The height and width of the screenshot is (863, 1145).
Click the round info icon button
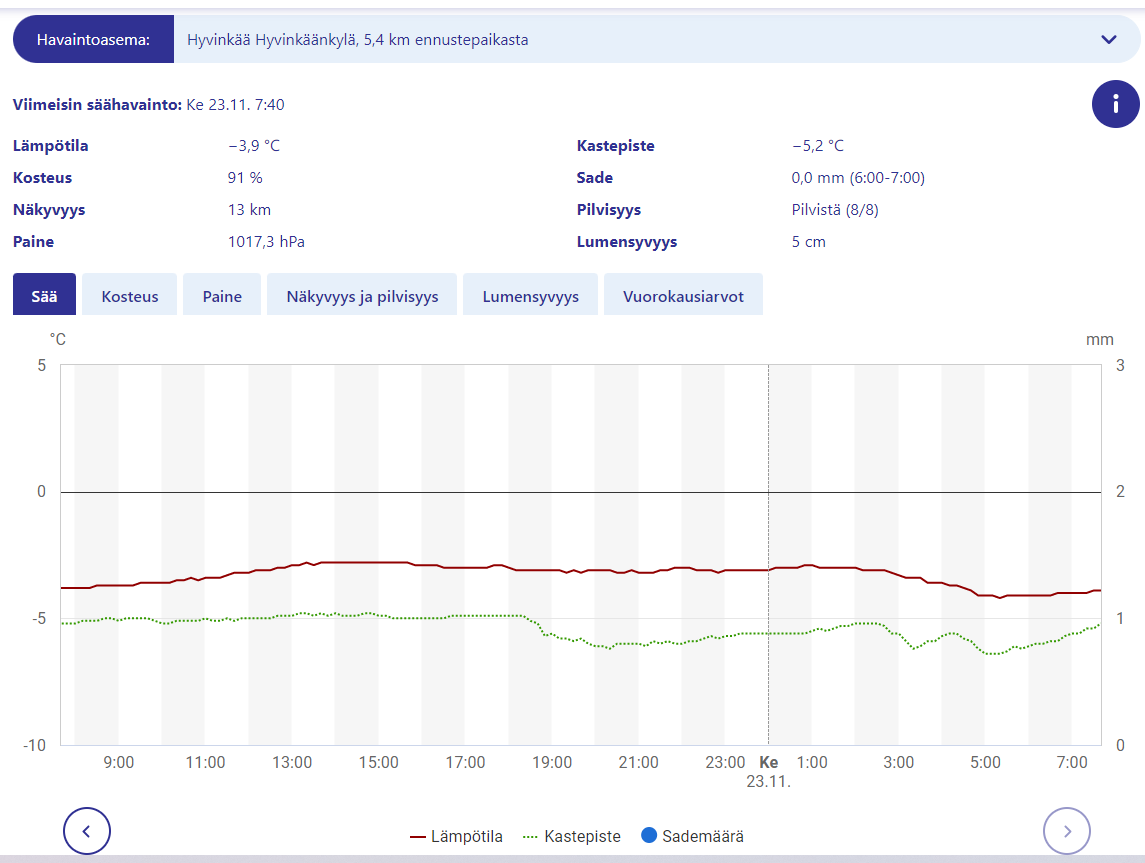point(1115,104)
